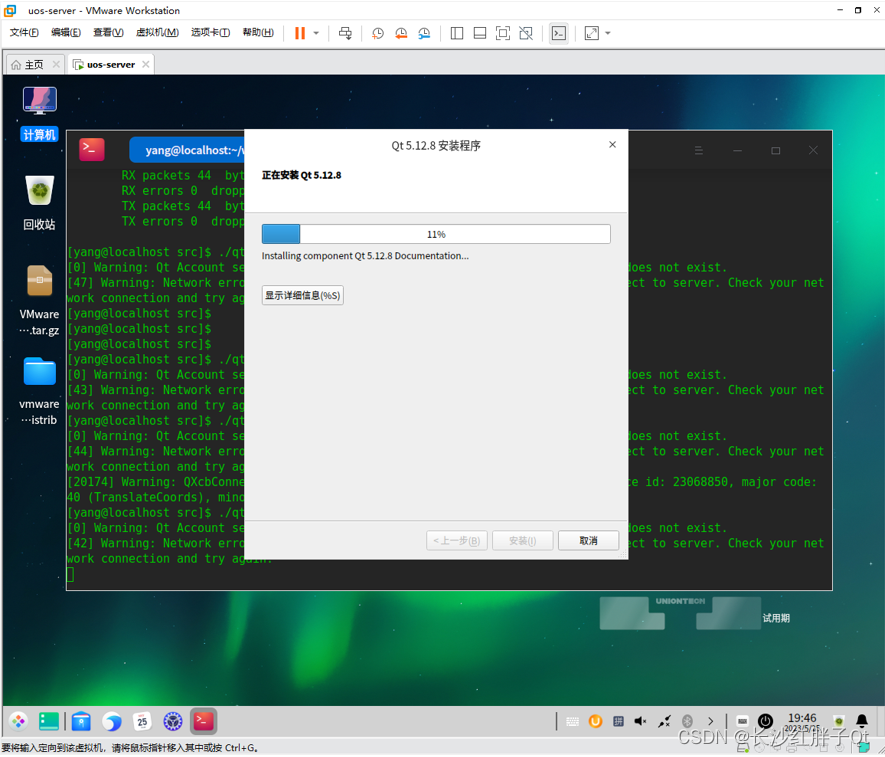Viewport: 885px width, 757px height.
Task: Open control center gear in taskbar
Action: coord(173,721)
